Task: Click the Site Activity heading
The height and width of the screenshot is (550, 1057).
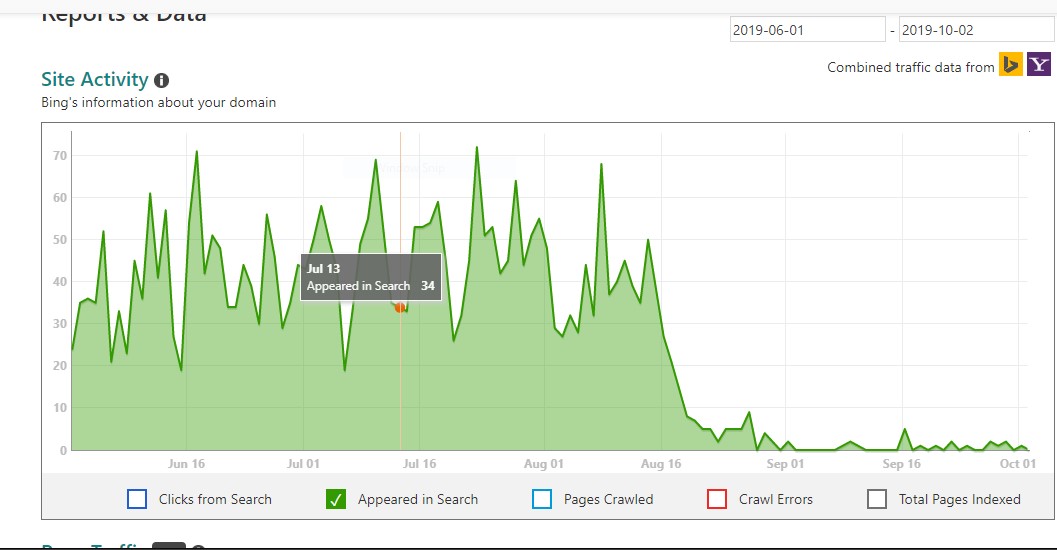Action: coord(94,80)
